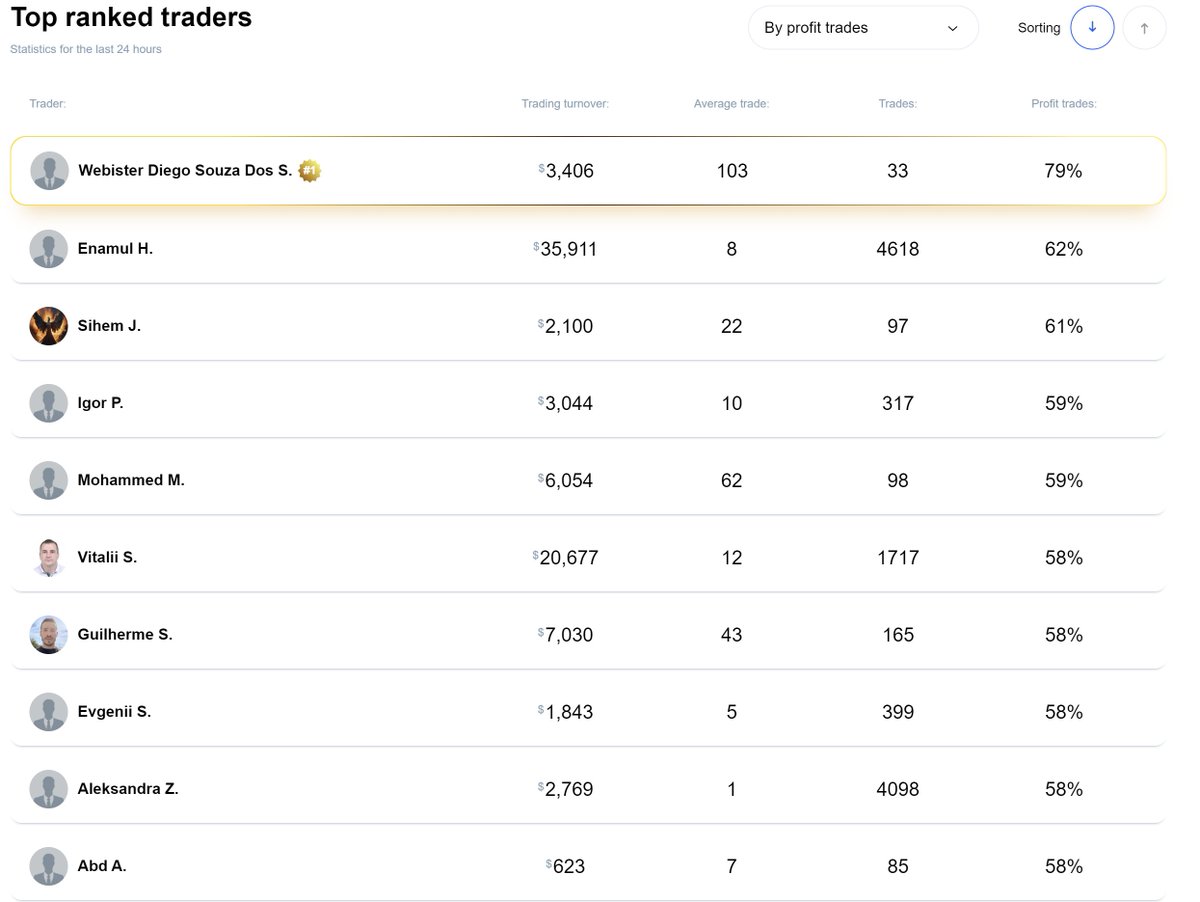Click the 'Top ranked traders' heading

click(x=131, y=17)
